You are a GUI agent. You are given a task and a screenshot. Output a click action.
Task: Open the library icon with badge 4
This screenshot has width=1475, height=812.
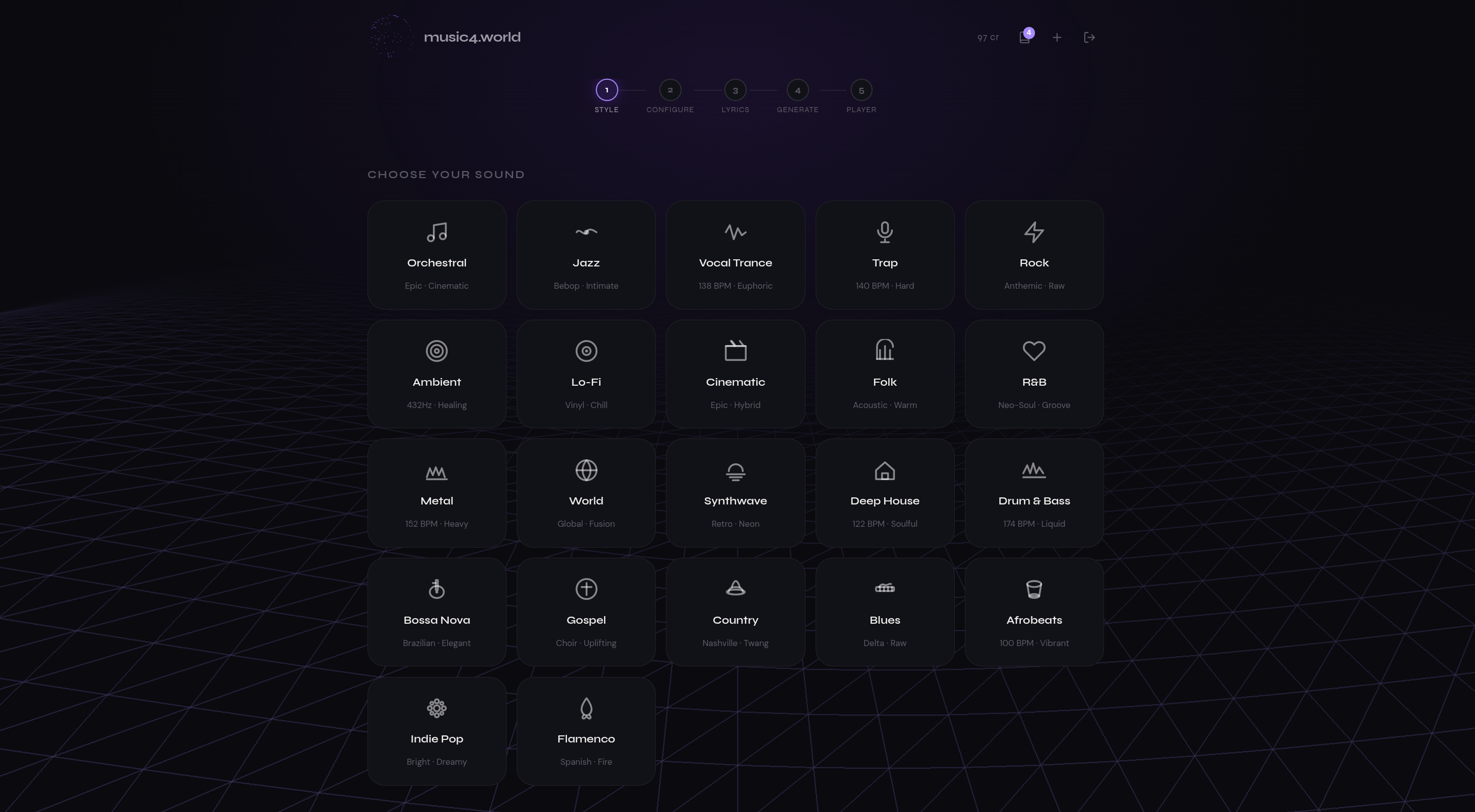click(x=1025, y=36)
